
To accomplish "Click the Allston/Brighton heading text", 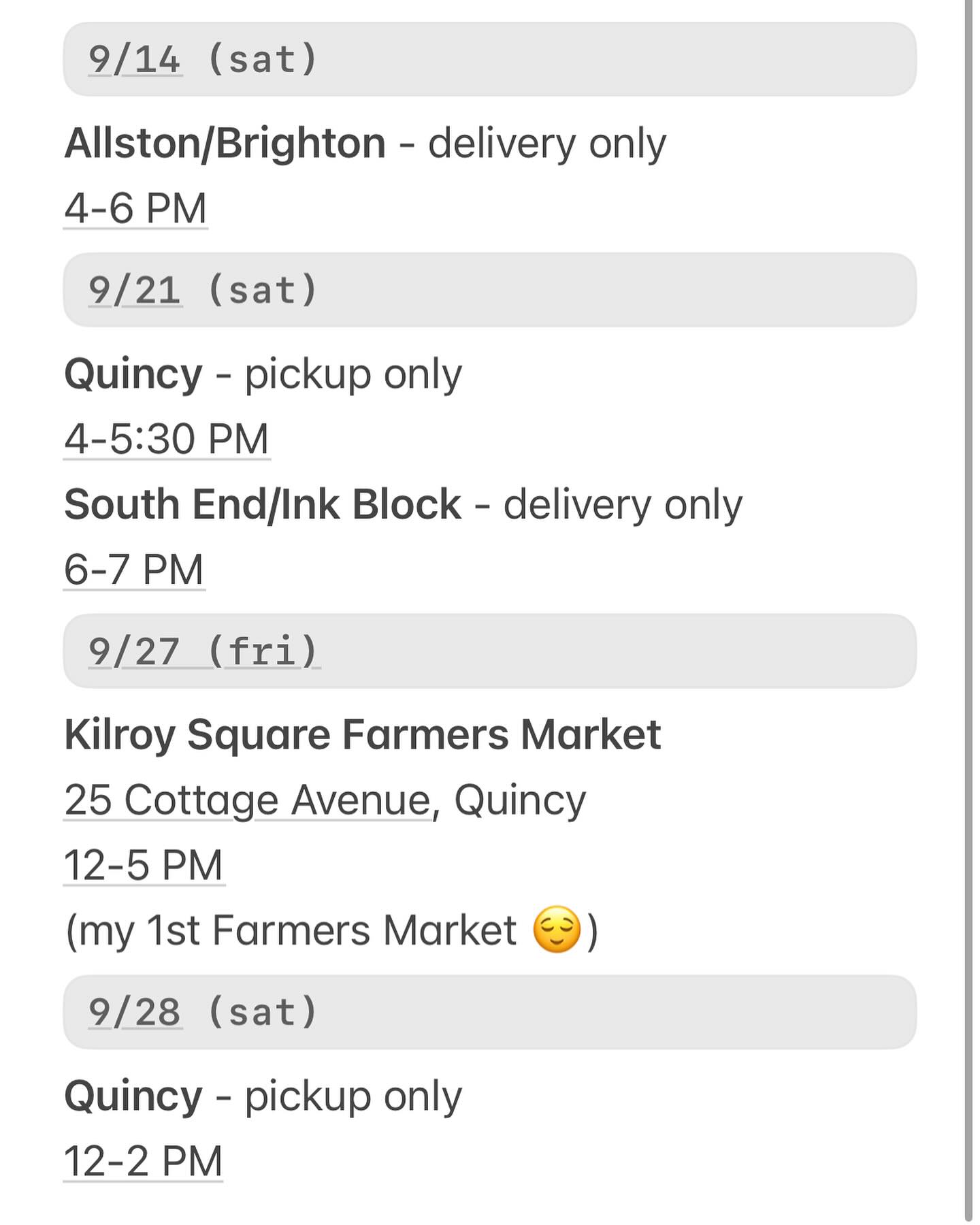I will point(225,144).
